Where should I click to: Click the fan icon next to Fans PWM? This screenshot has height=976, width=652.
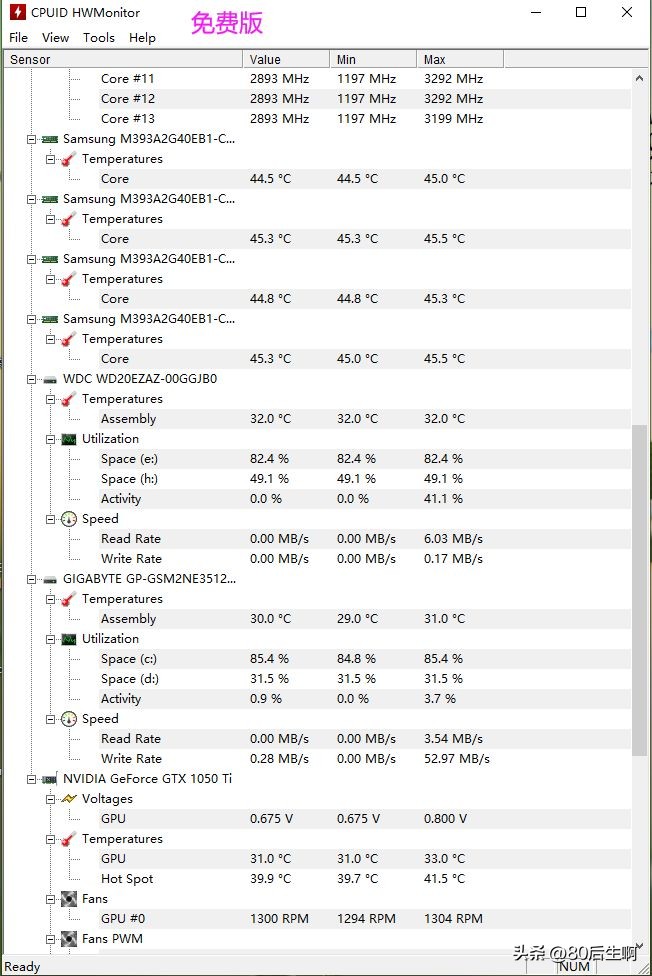point(66,938)
